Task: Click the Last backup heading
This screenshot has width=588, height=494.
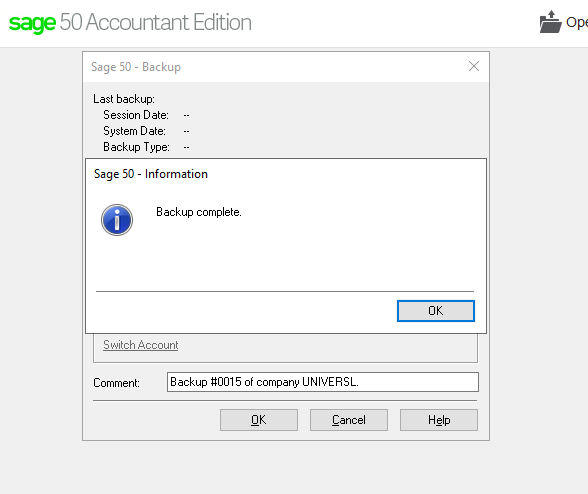Action: pos(124,99)
